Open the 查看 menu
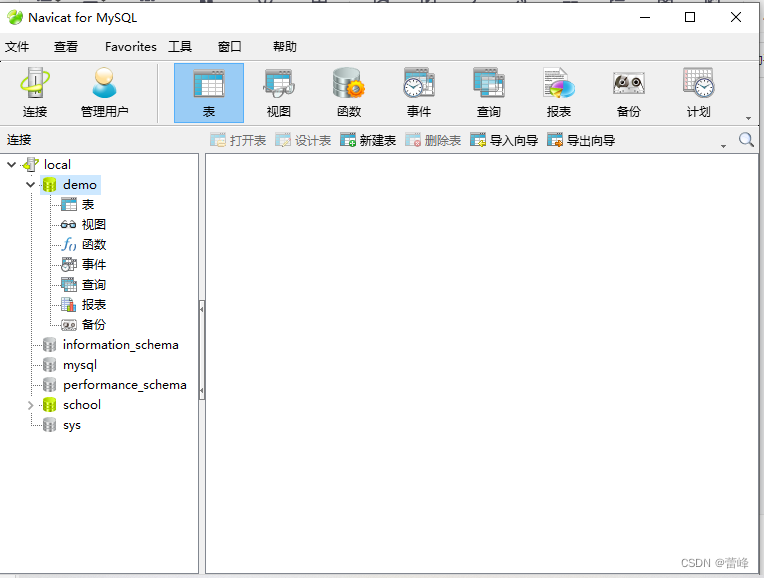The width and height of the screenshot is (764, 578). [x=66, y=47]
